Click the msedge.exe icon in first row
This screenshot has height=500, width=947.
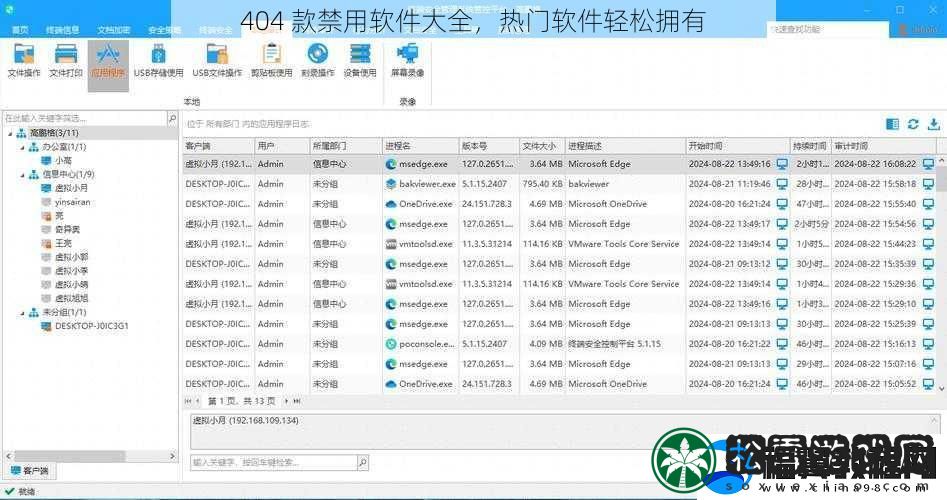(x=391, y=164)
